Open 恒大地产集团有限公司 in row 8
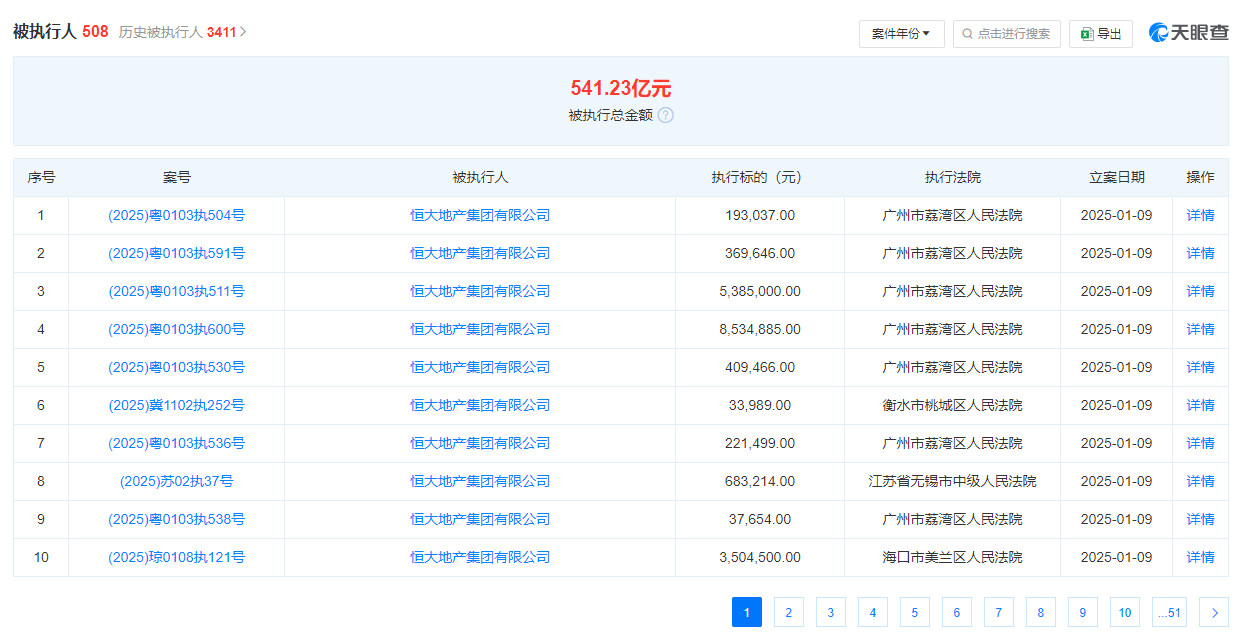1238x641 pixels. pyautogui.click(x=480, y=481)
